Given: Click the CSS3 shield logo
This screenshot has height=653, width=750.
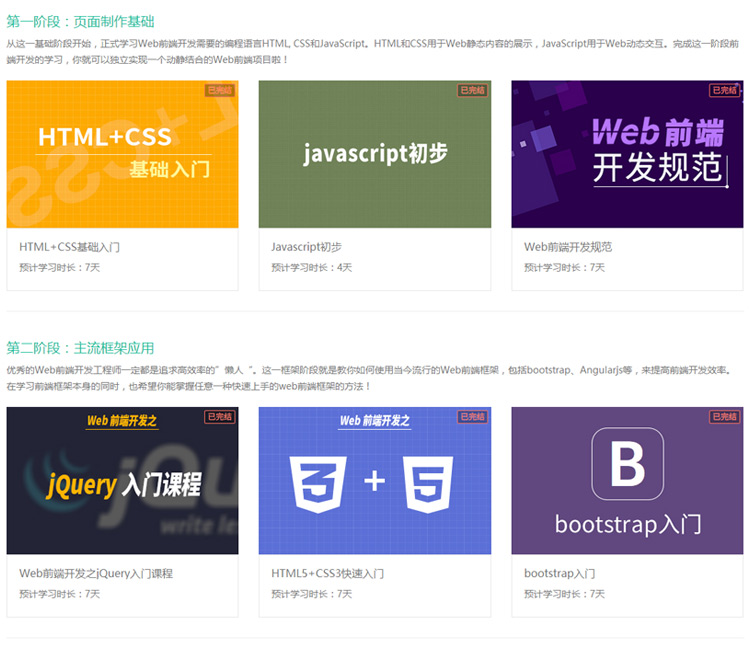Looking at the screenshot, I should click(318, 484).
